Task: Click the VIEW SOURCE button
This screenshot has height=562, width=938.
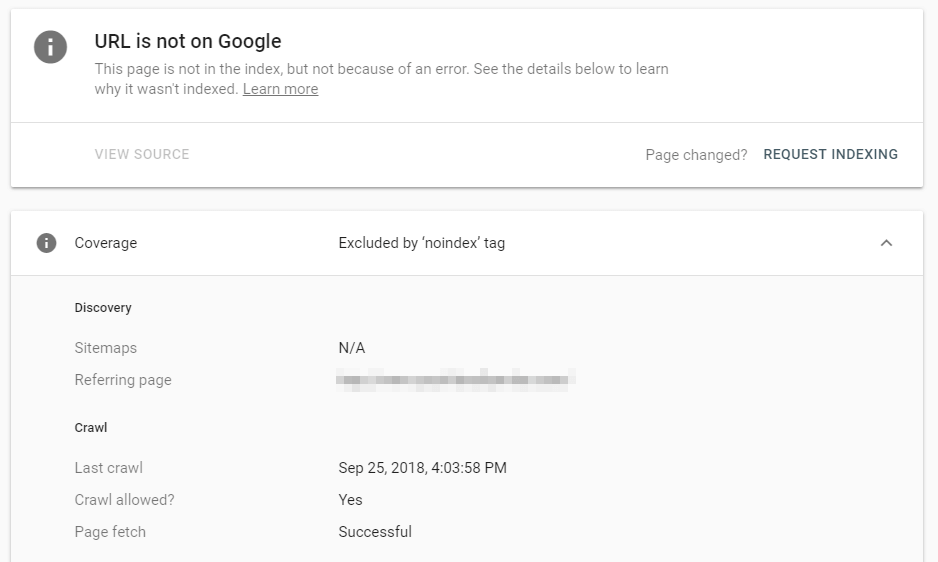Action: (x=142, y=154)
